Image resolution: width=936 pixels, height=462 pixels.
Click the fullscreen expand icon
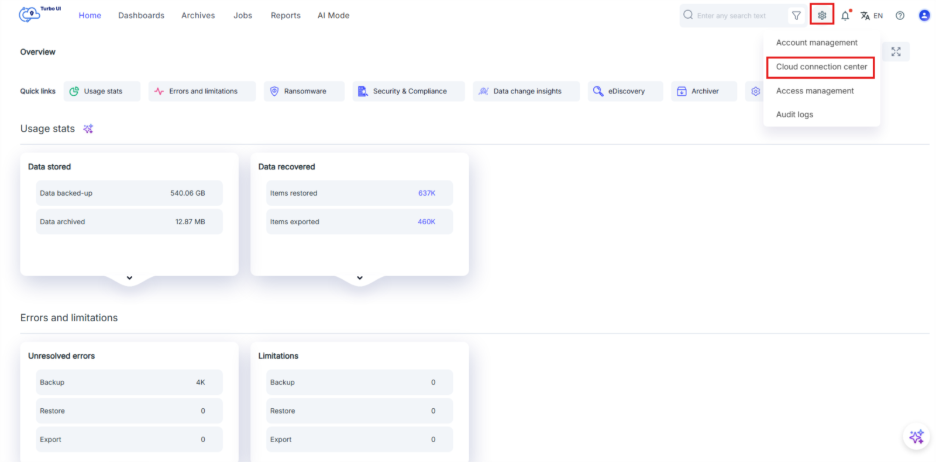pyautogui.click(x=896, y=52)
